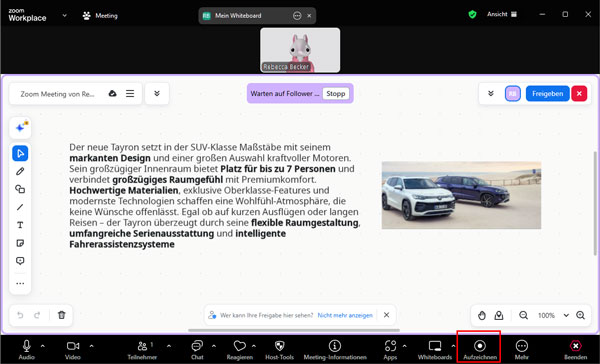This screenshot has height=364, width=600.
Task: Open the shapes tool
Action: click(20, 189)
